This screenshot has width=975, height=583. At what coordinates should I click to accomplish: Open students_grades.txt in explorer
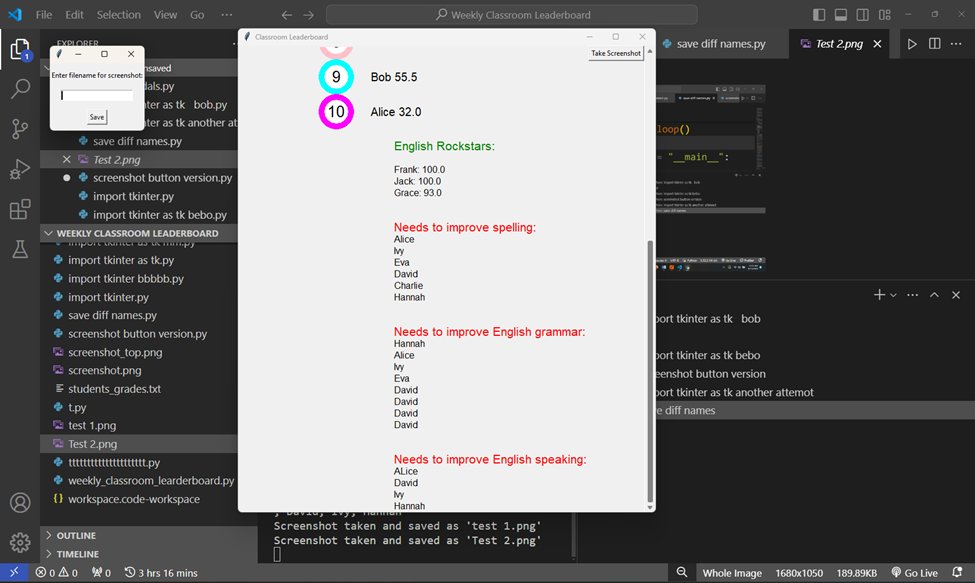pyautogui.click(x=114, y=388)
